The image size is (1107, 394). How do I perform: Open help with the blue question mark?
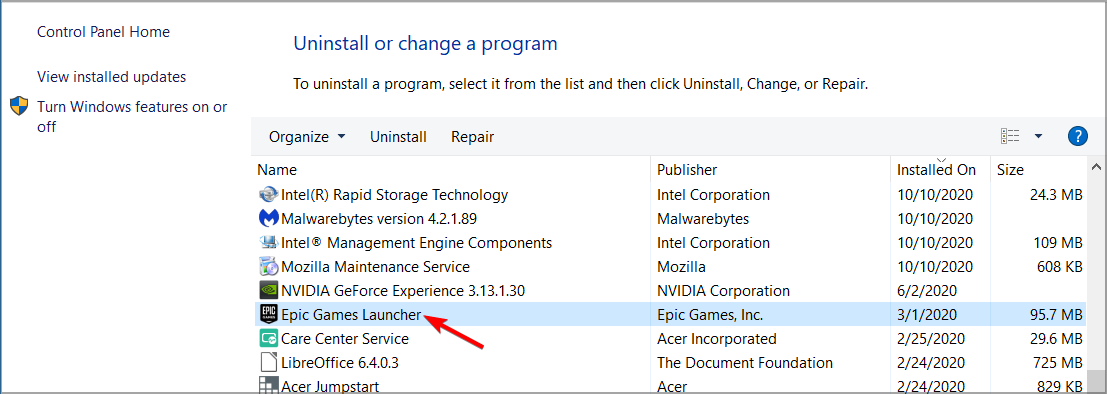[x=1077, y=136]
